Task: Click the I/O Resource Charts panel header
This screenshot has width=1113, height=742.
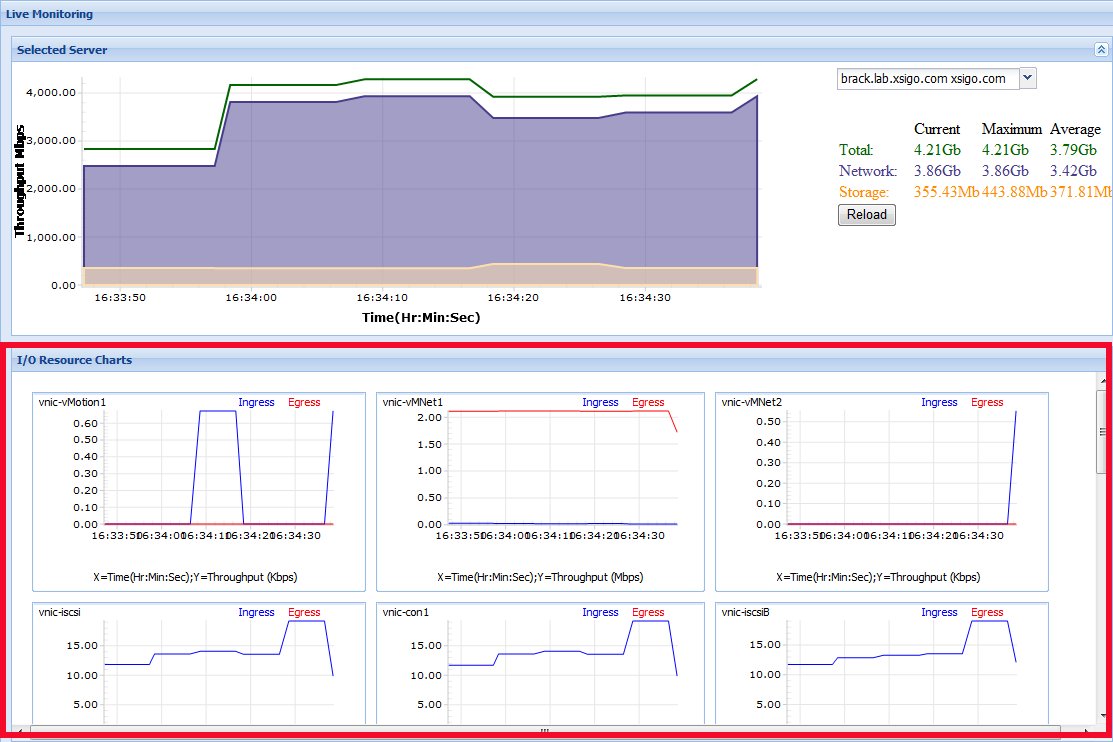Action: tap(559, 360)
